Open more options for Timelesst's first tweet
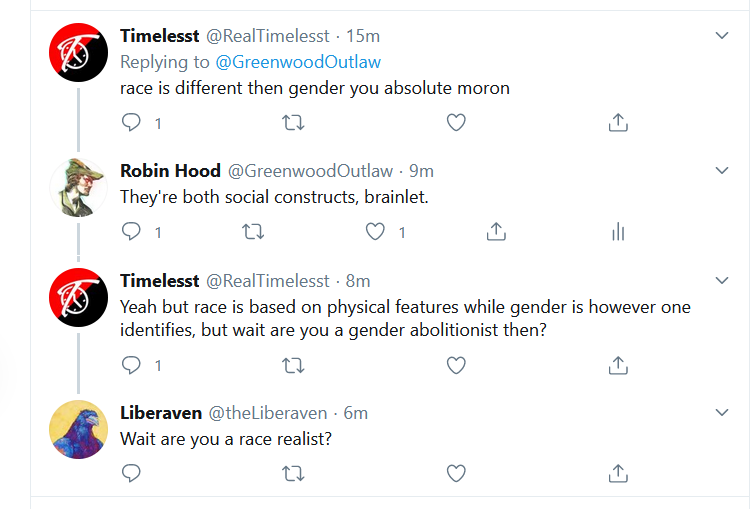Image resolution: width=753 pixels, height=509 pixels. click(722, 36)
